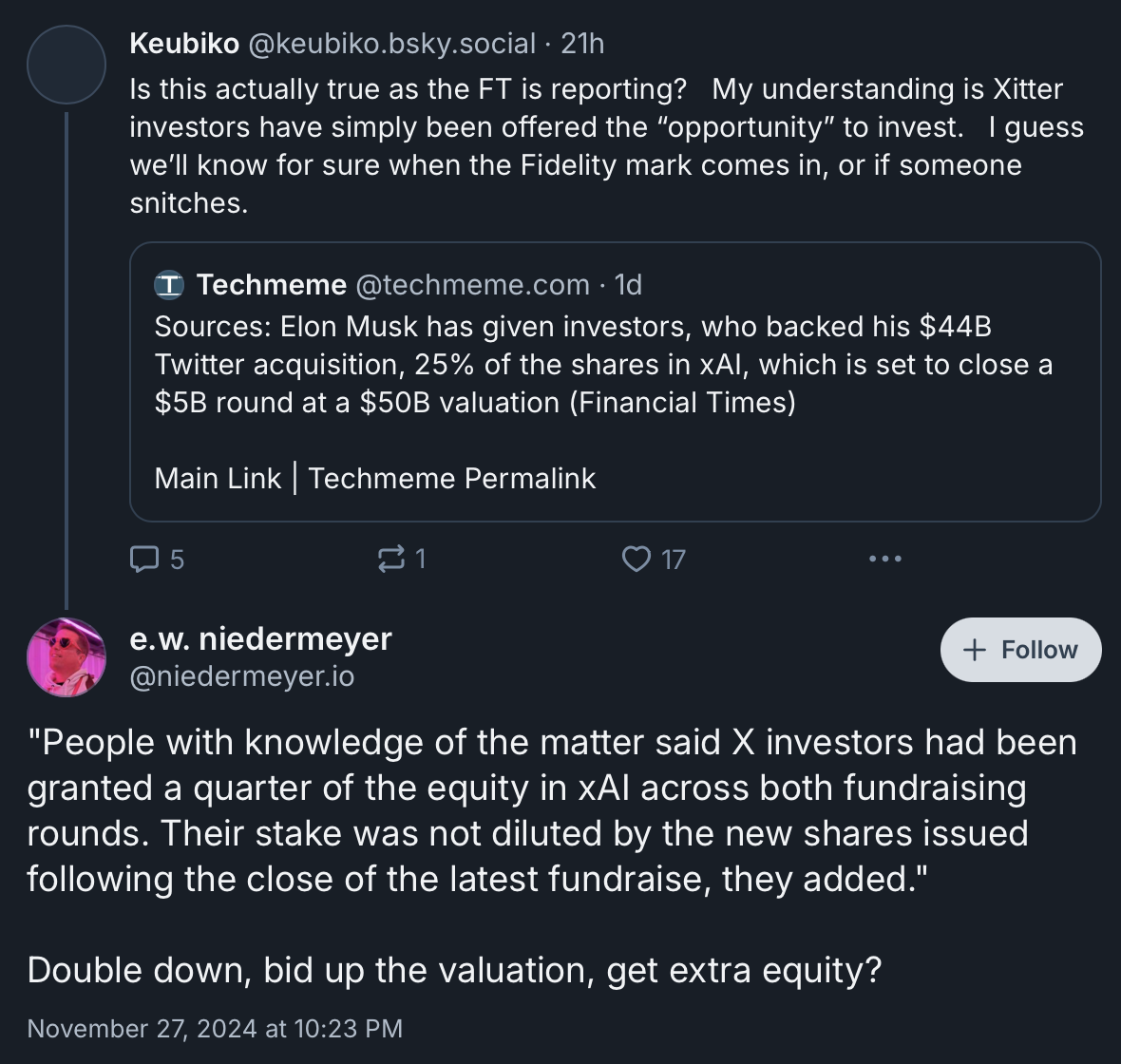The image size is (1121, 1064).
Task: Follow e.w. niedermeyer
Action: [x=1021, y=649]
